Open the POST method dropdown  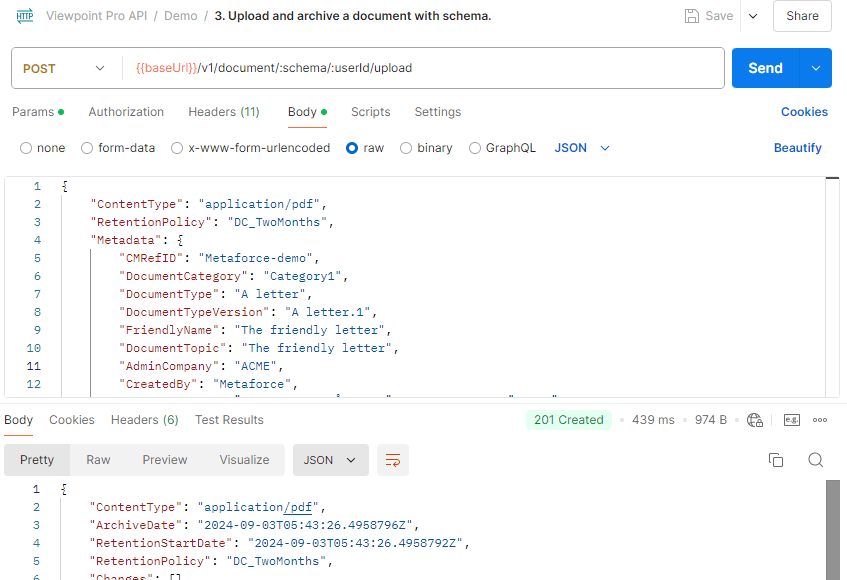64,69
